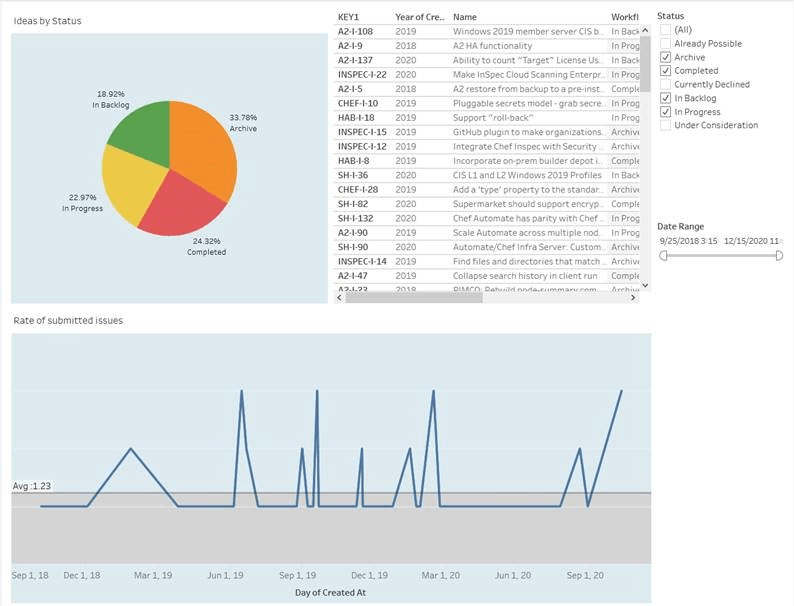Image resolution: width=794 pixels, height=606 pixels.
Task: Click the Name column header
Action: point(464,17)
